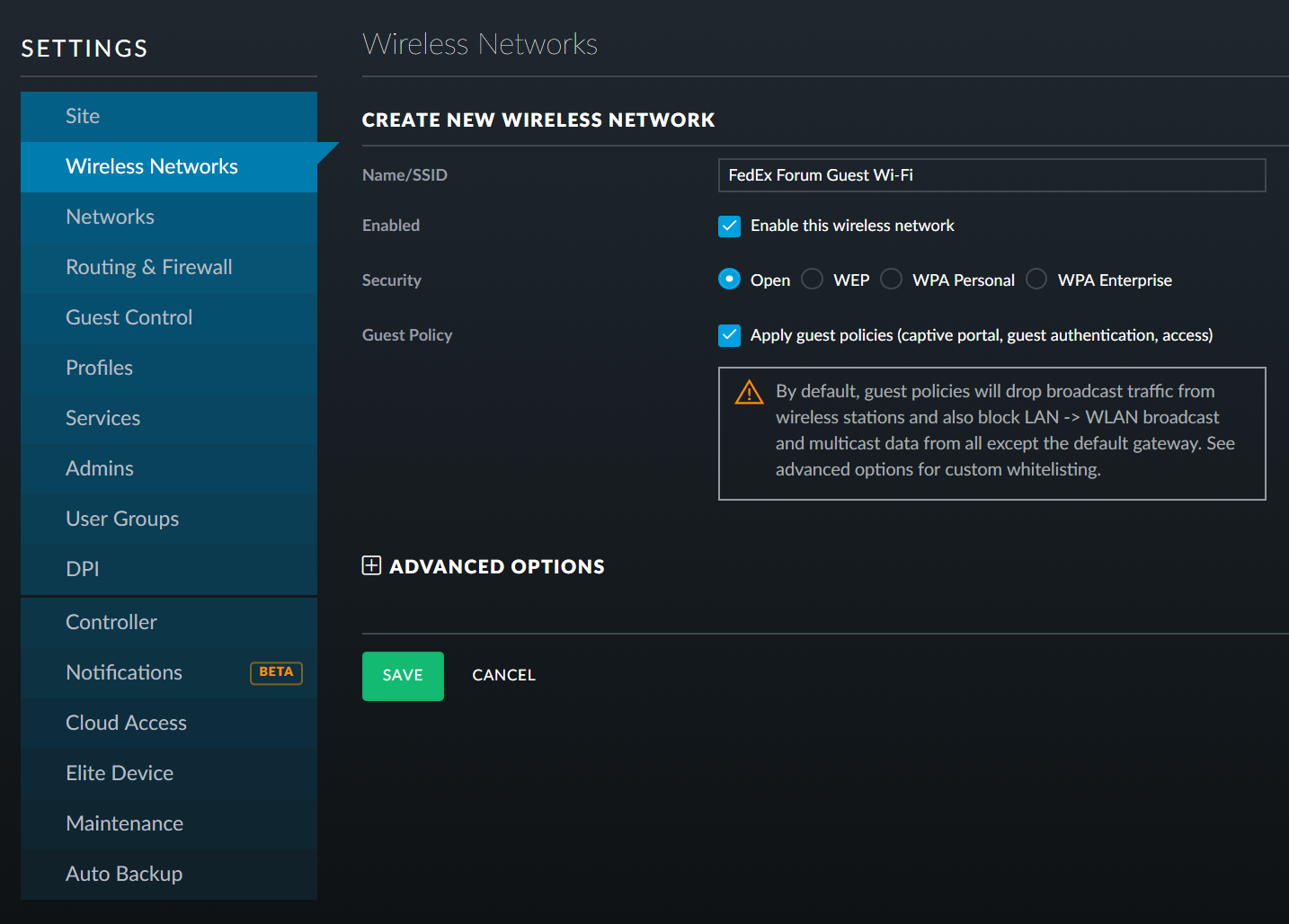1289x924 pixels.
Task: Choose WEP security option
Action: (812, 280)
